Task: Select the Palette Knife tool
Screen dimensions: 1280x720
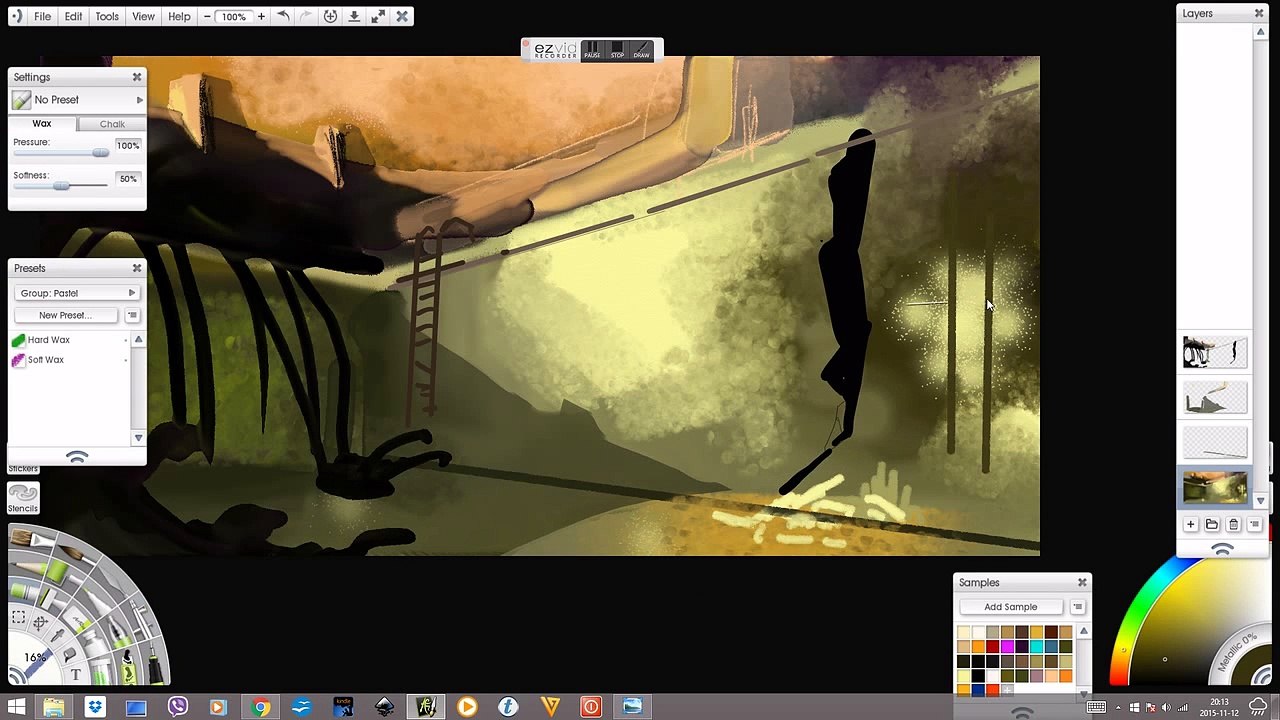Action: 113,581
